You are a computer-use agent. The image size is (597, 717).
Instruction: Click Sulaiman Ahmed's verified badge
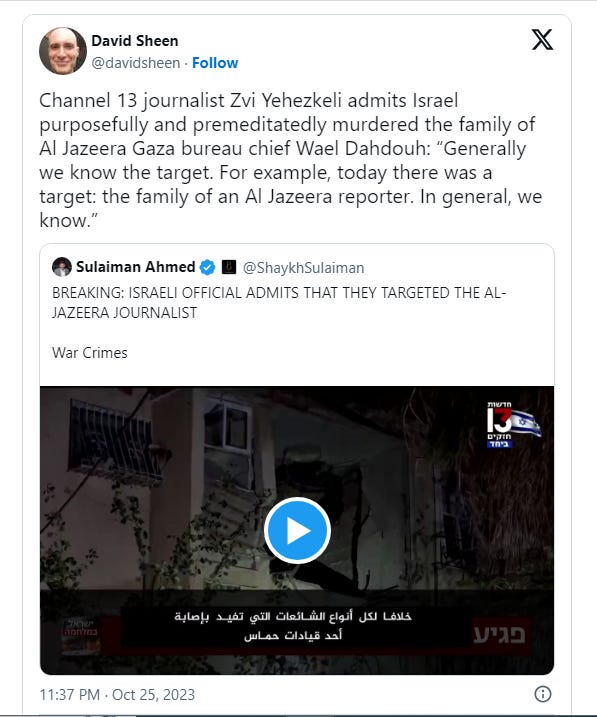[208, 267]
